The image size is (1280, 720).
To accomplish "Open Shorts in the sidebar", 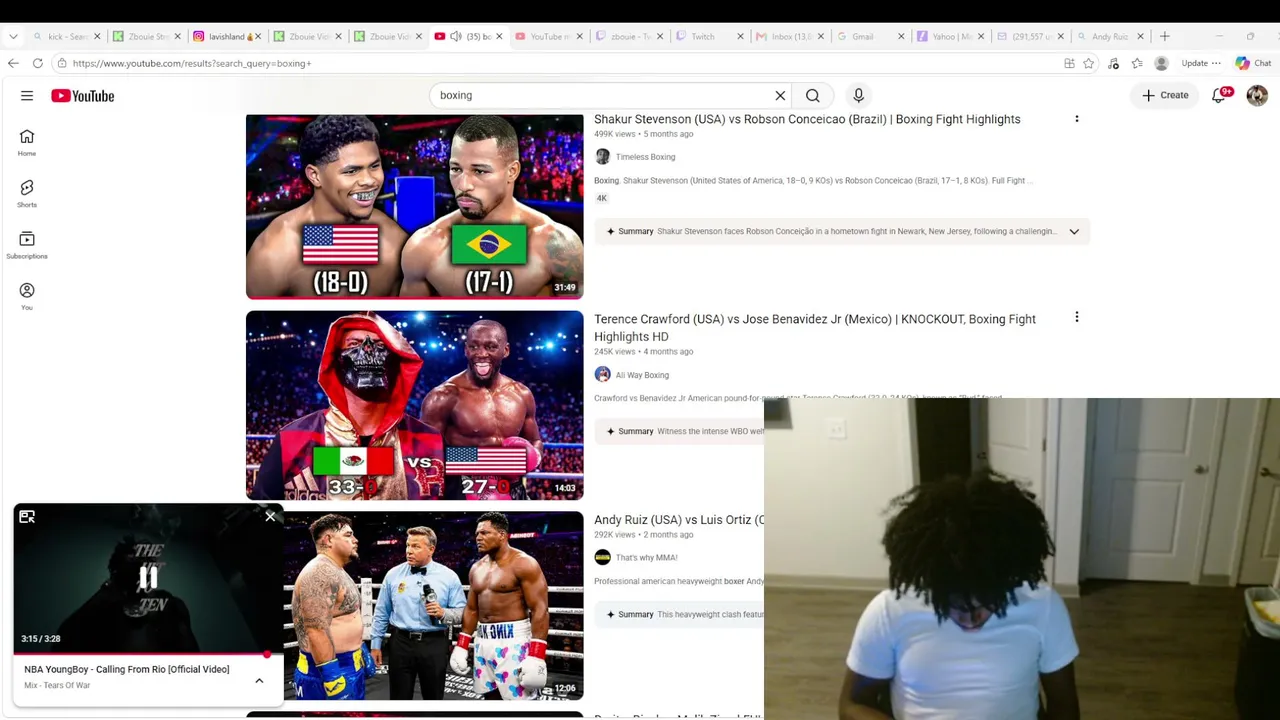I will point(27,194).
